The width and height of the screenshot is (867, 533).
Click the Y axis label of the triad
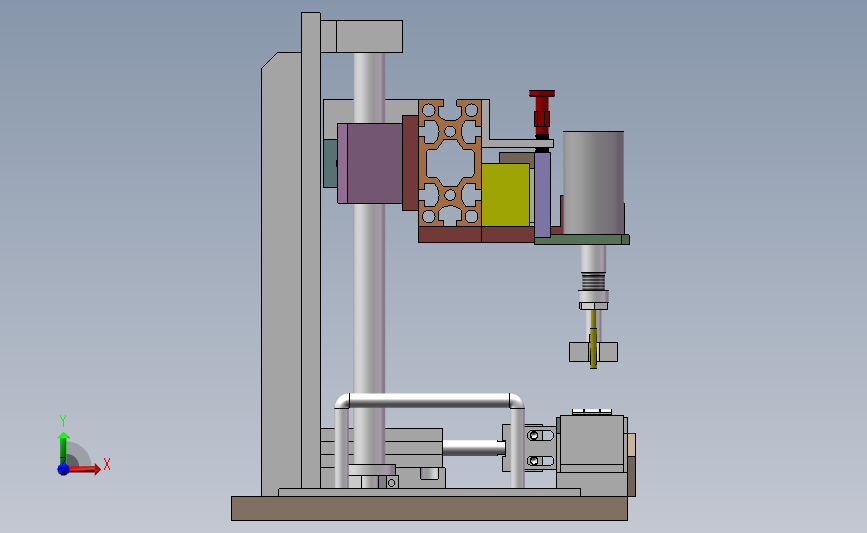(x=63, y=421)
